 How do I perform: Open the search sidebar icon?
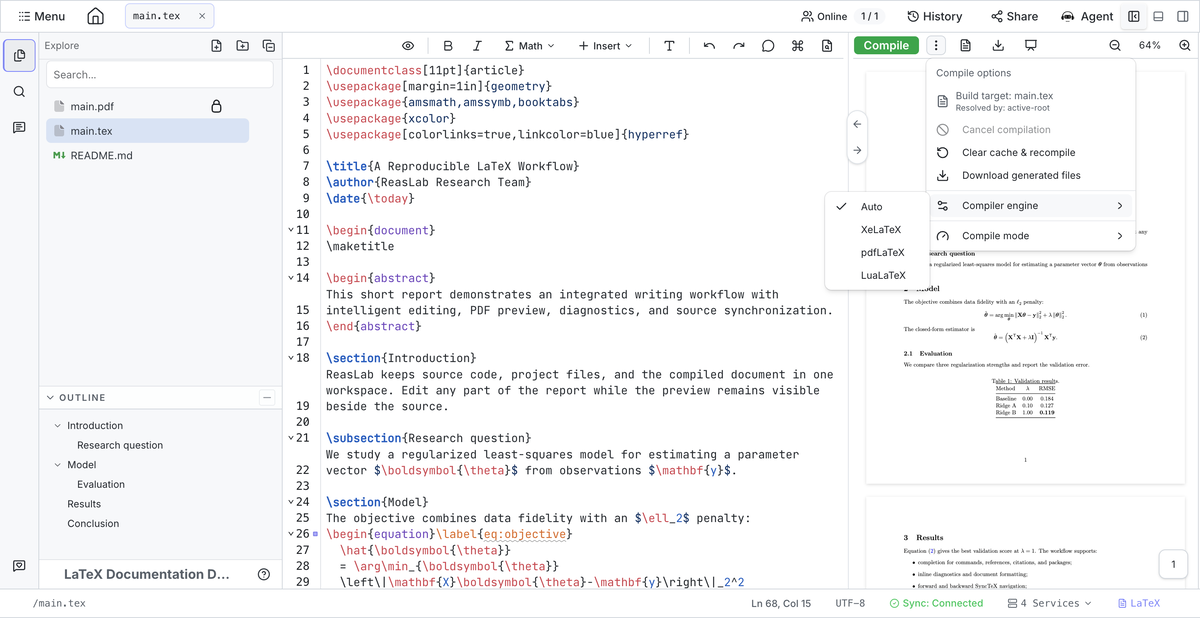19,92
